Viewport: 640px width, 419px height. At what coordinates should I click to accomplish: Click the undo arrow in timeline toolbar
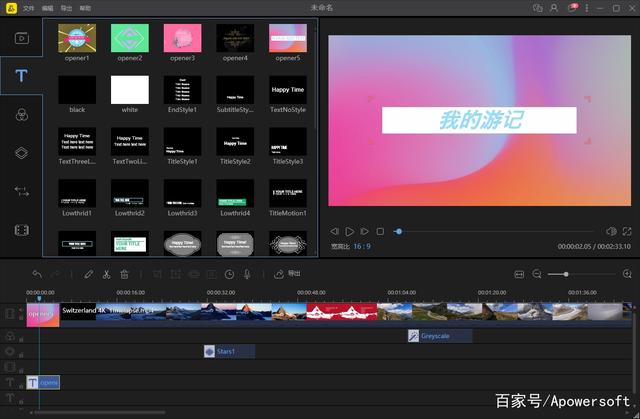click(x=37, y=273)
